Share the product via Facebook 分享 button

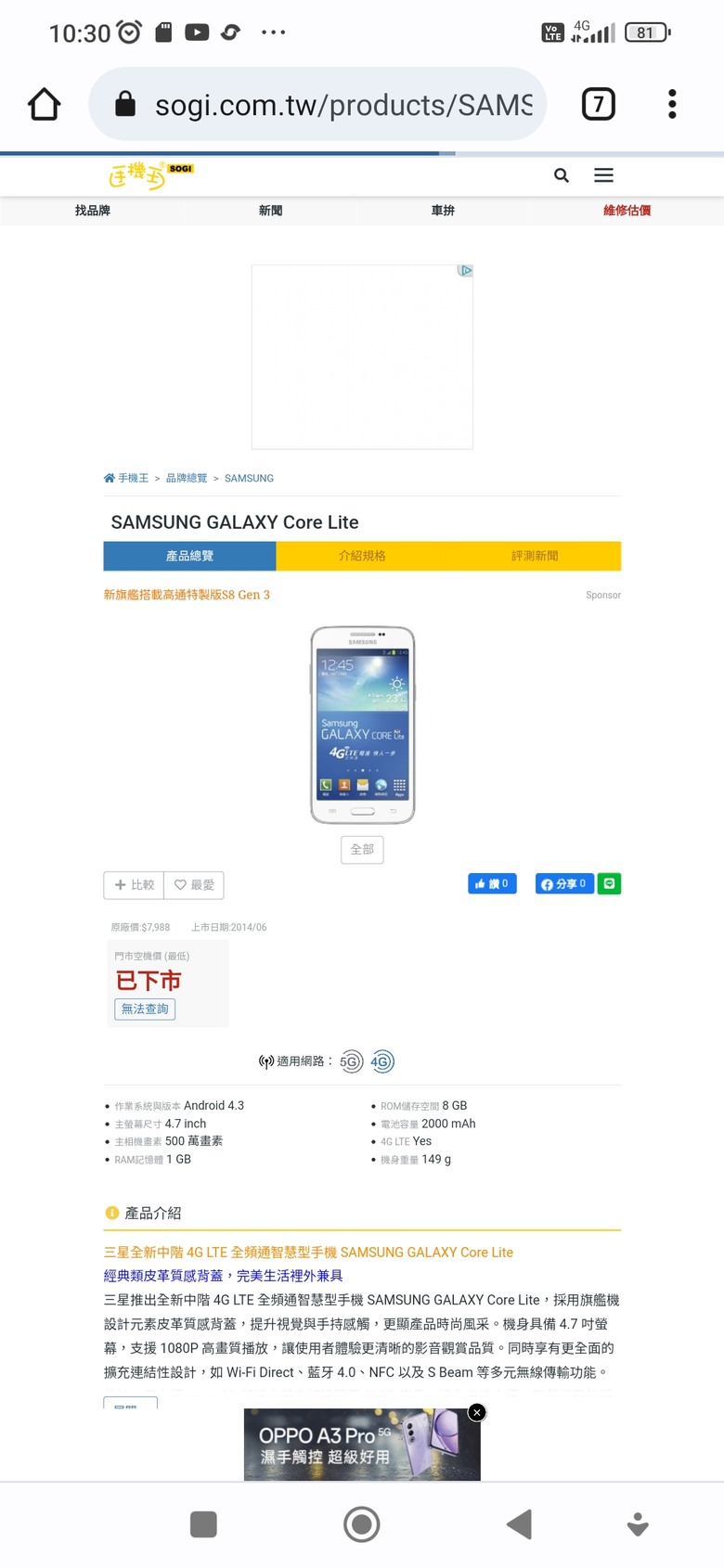coord(564,883)
